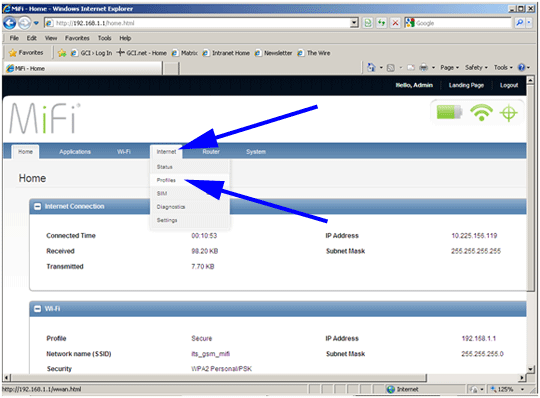Click the red Stop loading icon
The image size is (540, 398).
point(395,23)
